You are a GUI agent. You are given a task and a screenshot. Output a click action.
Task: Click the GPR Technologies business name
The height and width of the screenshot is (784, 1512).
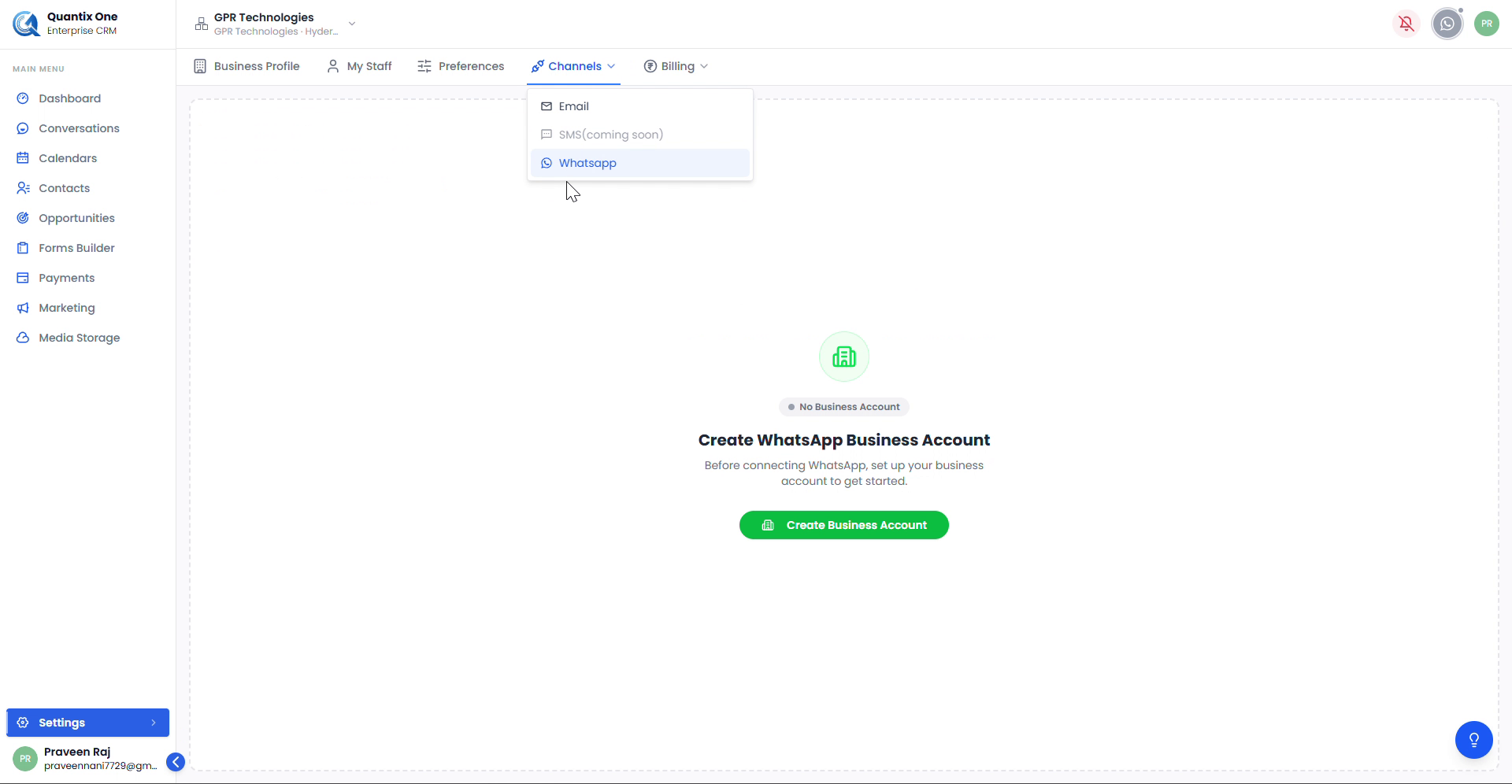click(x=264, y=17)
